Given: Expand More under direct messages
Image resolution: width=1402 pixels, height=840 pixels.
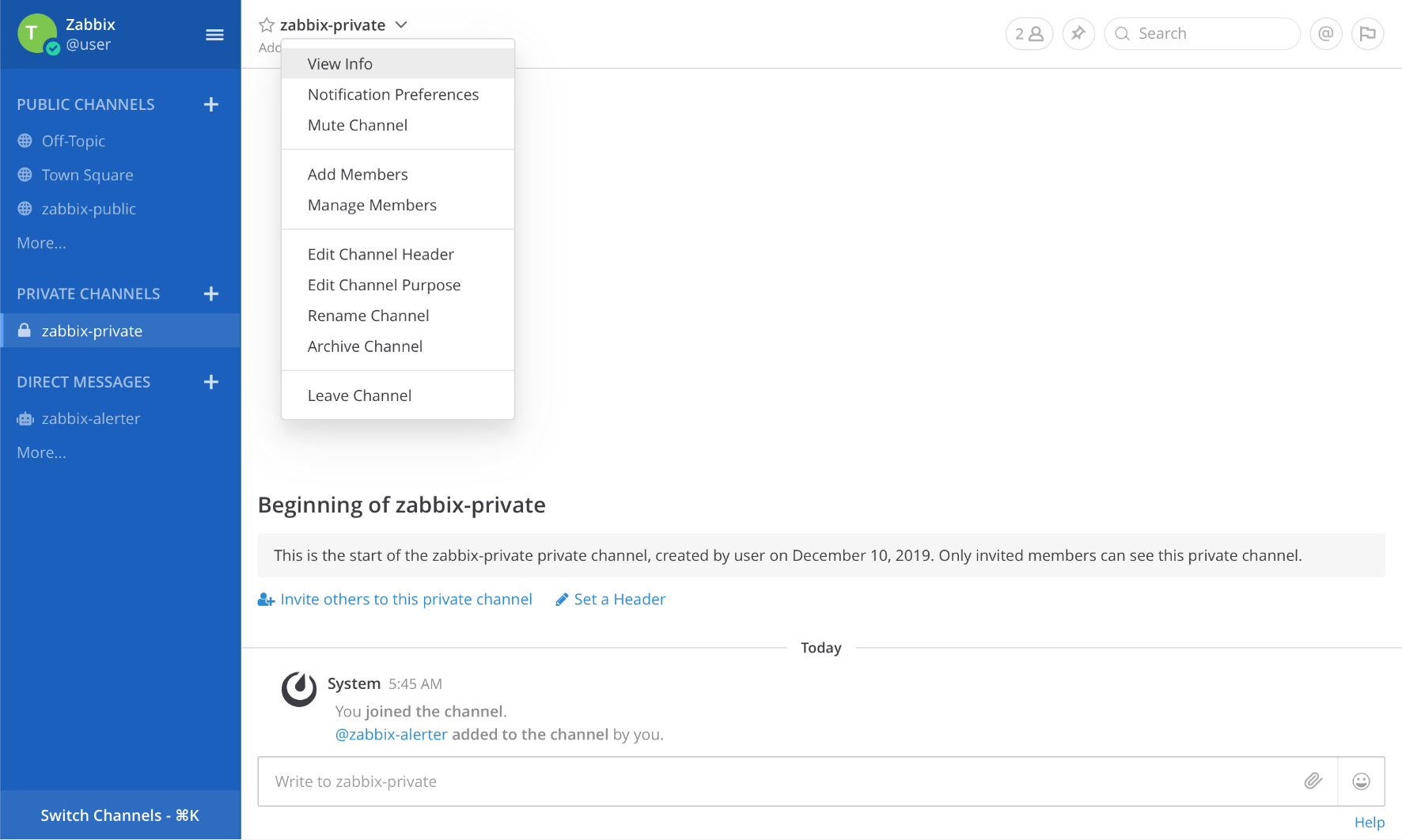Looking at the screenshot, I should click(41, 453).
